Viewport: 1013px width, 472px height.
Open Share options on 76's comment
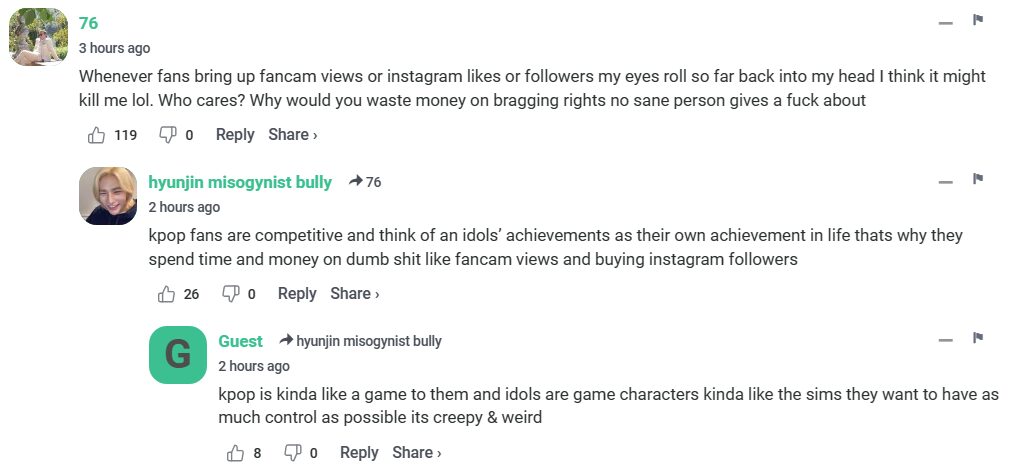click(x=292, y=135)
